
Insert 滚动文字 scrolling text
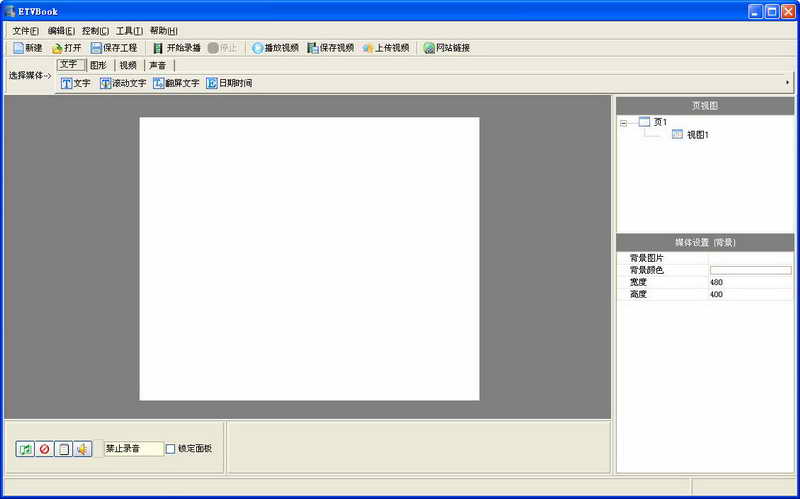click(x=123, y=83)
